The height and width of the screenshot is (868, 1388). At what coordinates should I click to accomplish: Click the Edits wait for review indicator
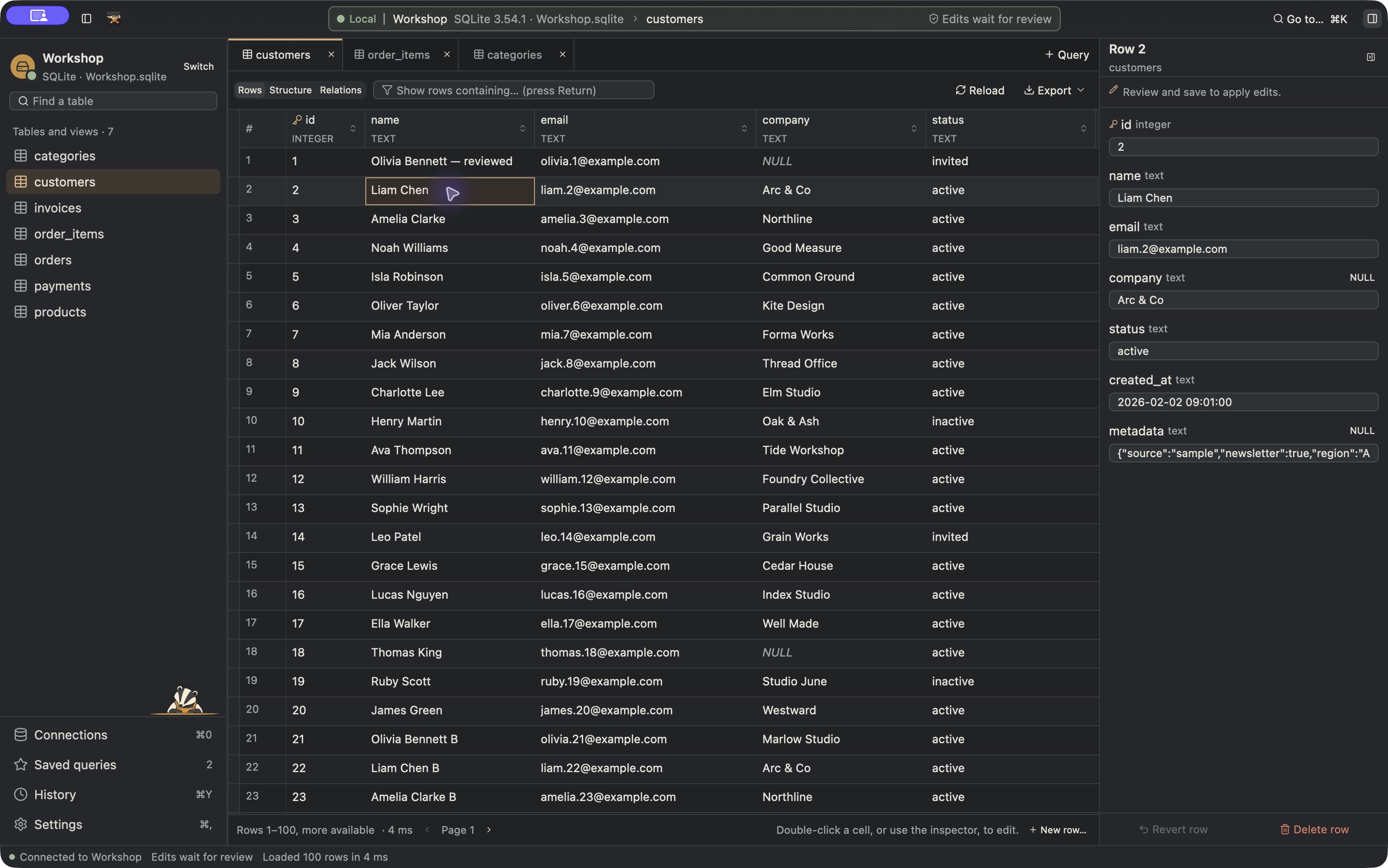coord(990,19)
